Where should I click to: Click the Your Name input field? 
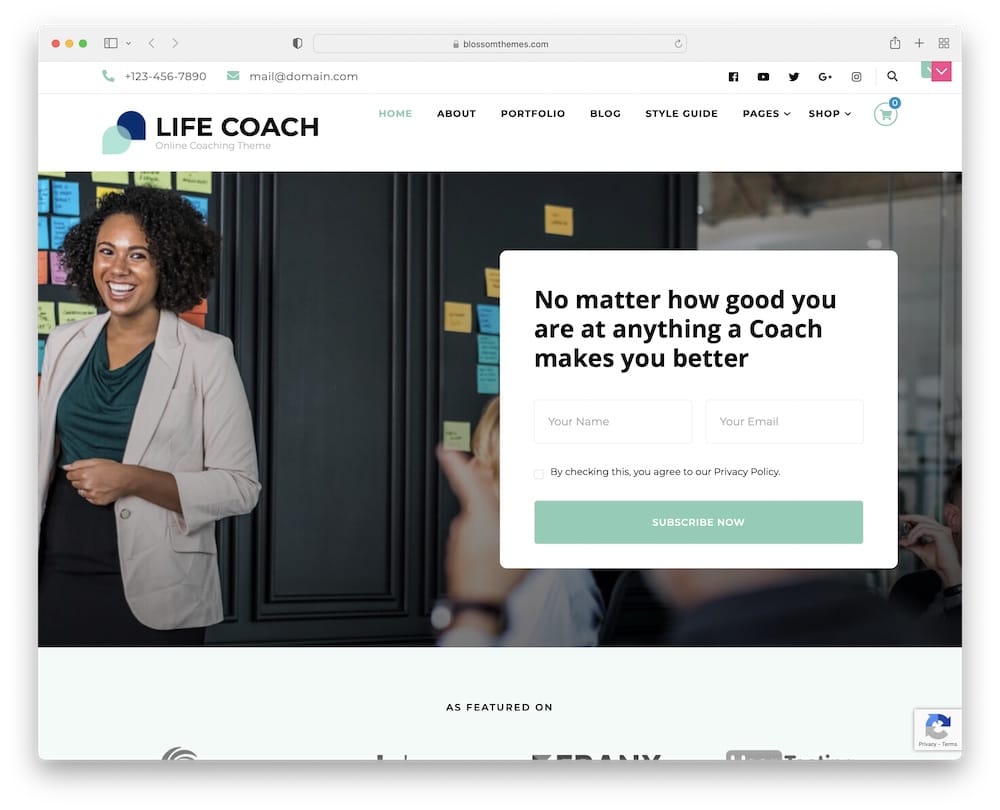pos(613,422)
